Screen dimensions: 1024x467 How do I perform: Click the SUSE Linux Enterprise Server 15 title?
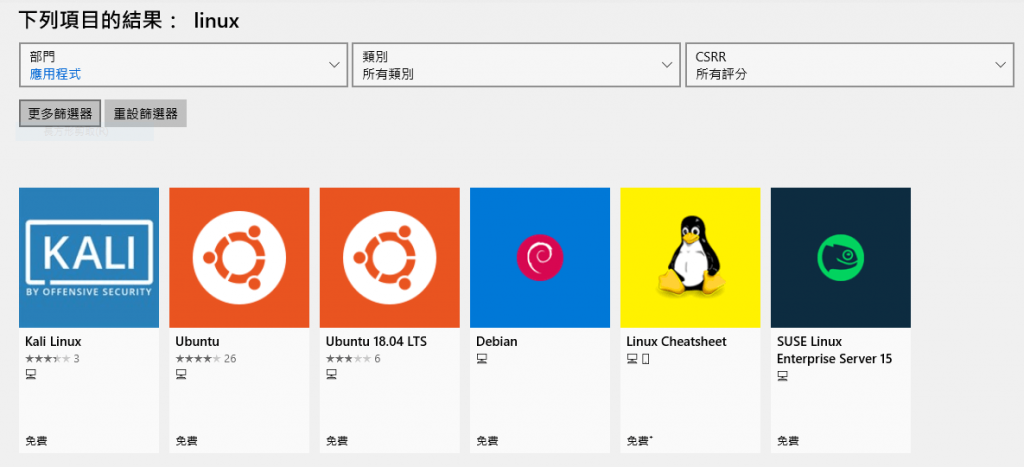[x=835, y=350]
